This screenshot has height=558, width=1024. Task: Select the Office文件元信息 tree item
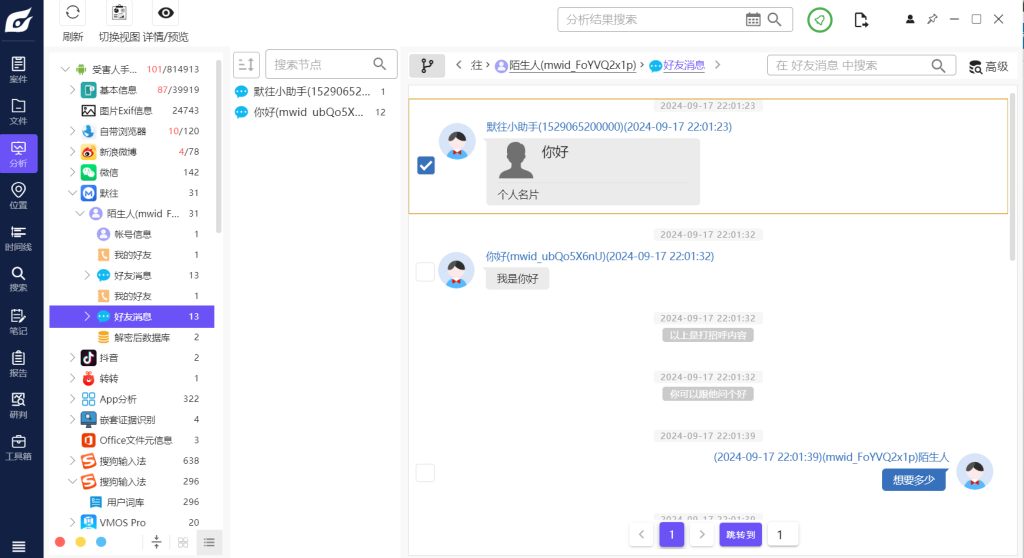(132, 440)
